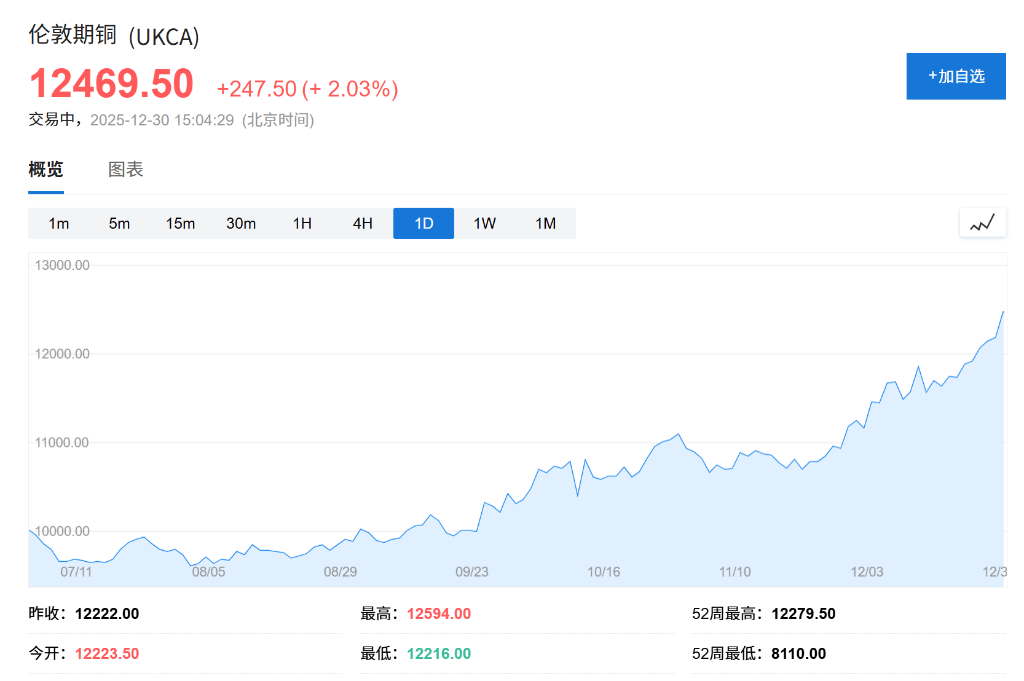
Task: Click the UKCA title link
Action: coord(114,36)
